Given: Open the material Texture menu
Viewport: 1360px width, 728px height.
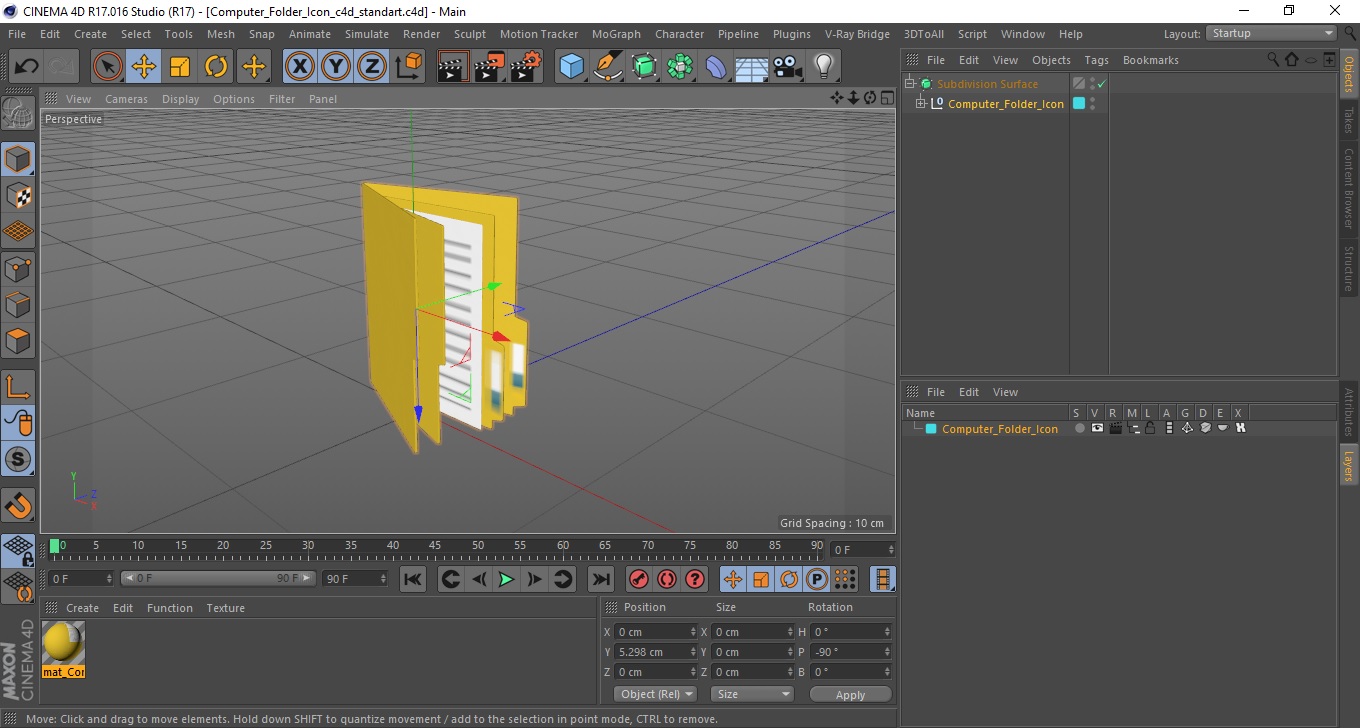Looking at the screenshot, I should pos(225,608).
